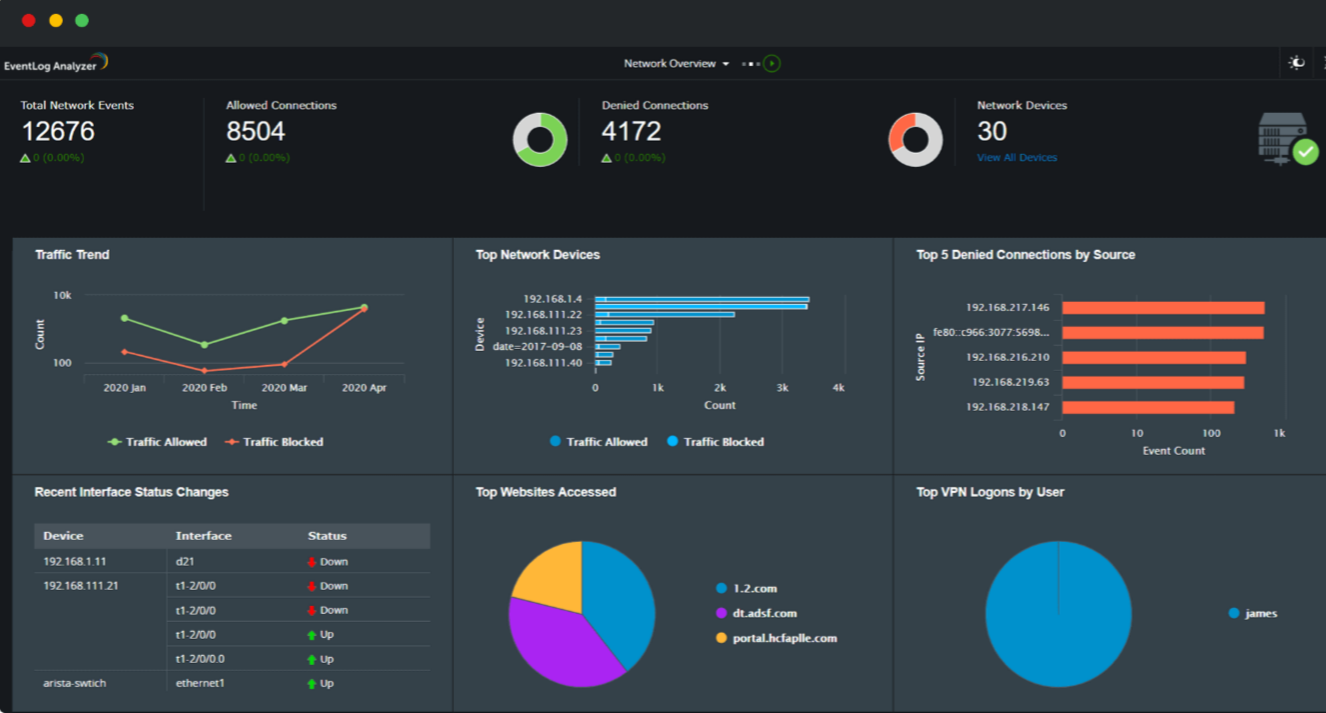Click the d21 interface cell
The height and width of the screenshot is (713, 1326).
tap(184, 562)
